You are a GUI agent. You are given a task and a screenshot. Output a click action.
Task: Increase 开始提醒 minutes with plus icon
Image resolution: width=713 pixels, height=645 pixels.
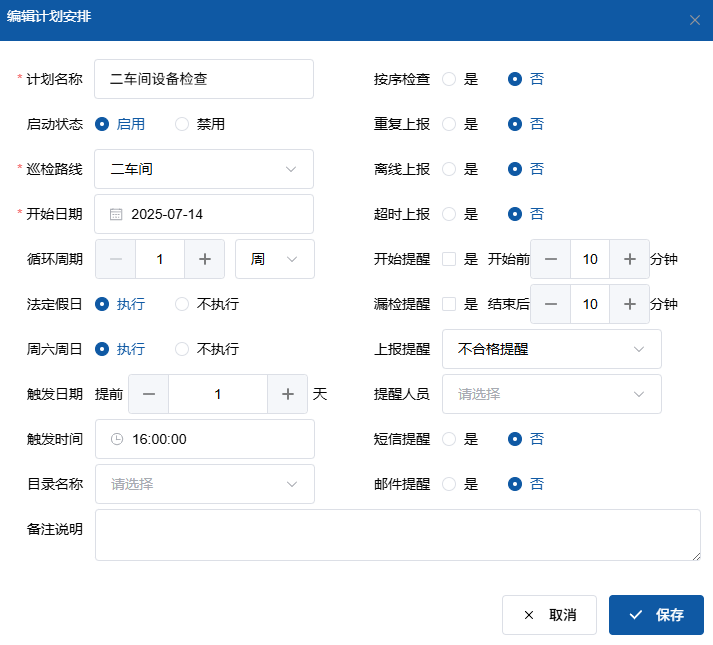pyautogui.click(x=630, y=259)
